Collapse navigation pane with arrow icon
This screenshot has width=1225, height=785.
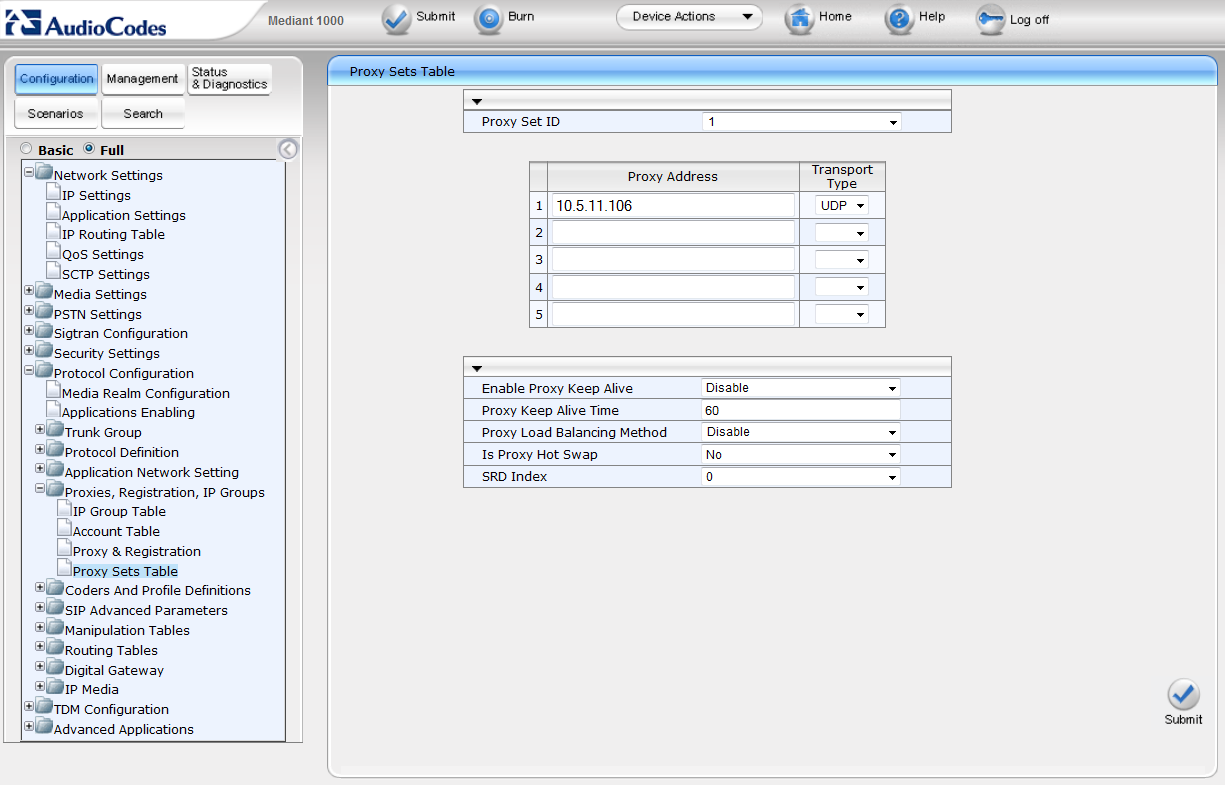pos(288,149)
